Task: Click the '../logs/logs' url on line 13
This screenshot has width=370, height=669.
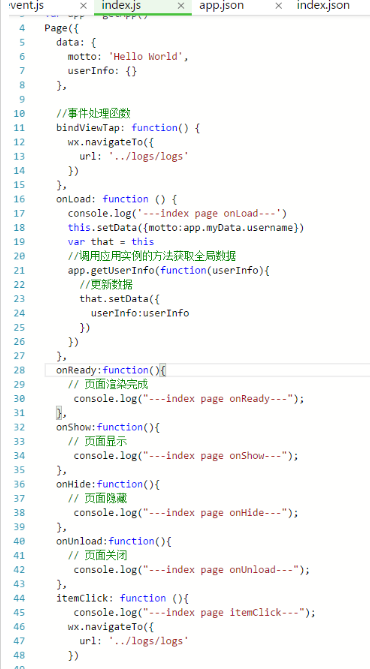Action: coord(149,157)
